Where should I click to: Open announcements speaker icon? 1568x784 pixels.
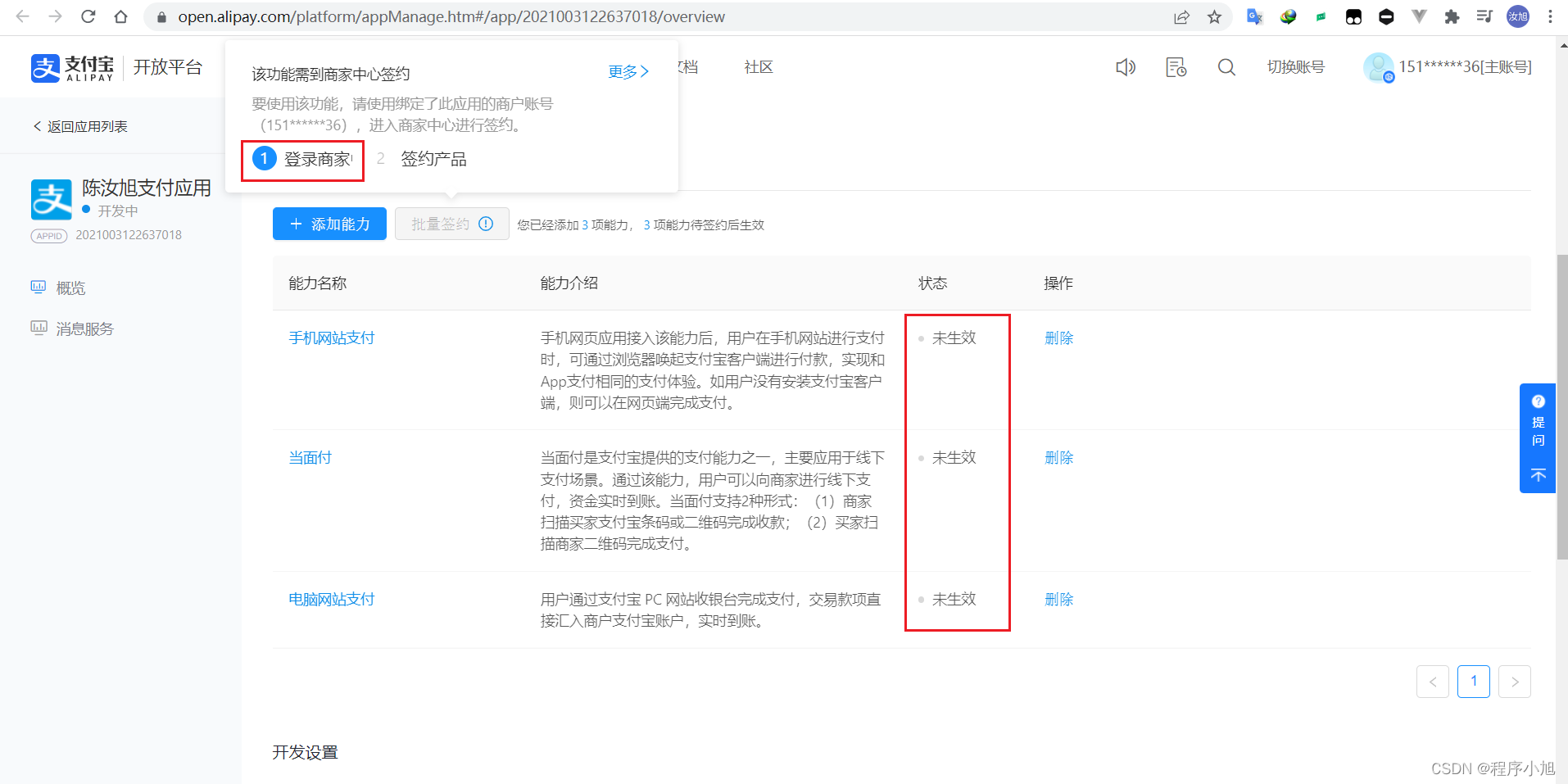point(1126,67)
